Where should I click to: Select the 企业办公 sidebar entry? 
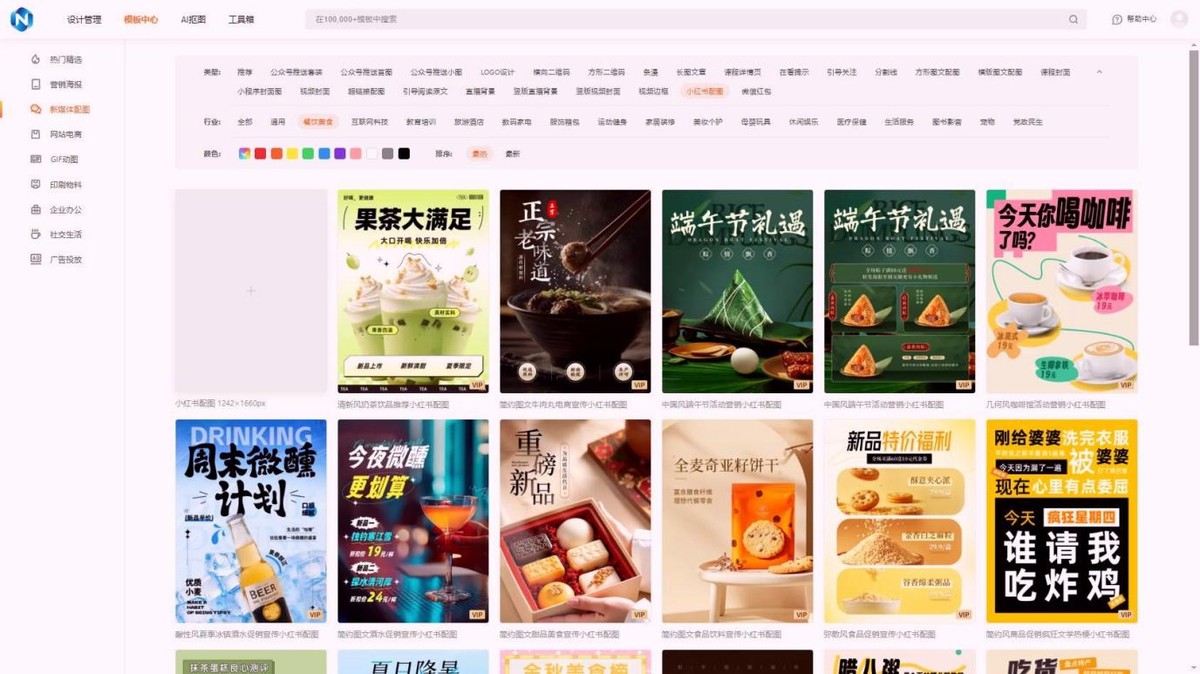pos(66,210)
